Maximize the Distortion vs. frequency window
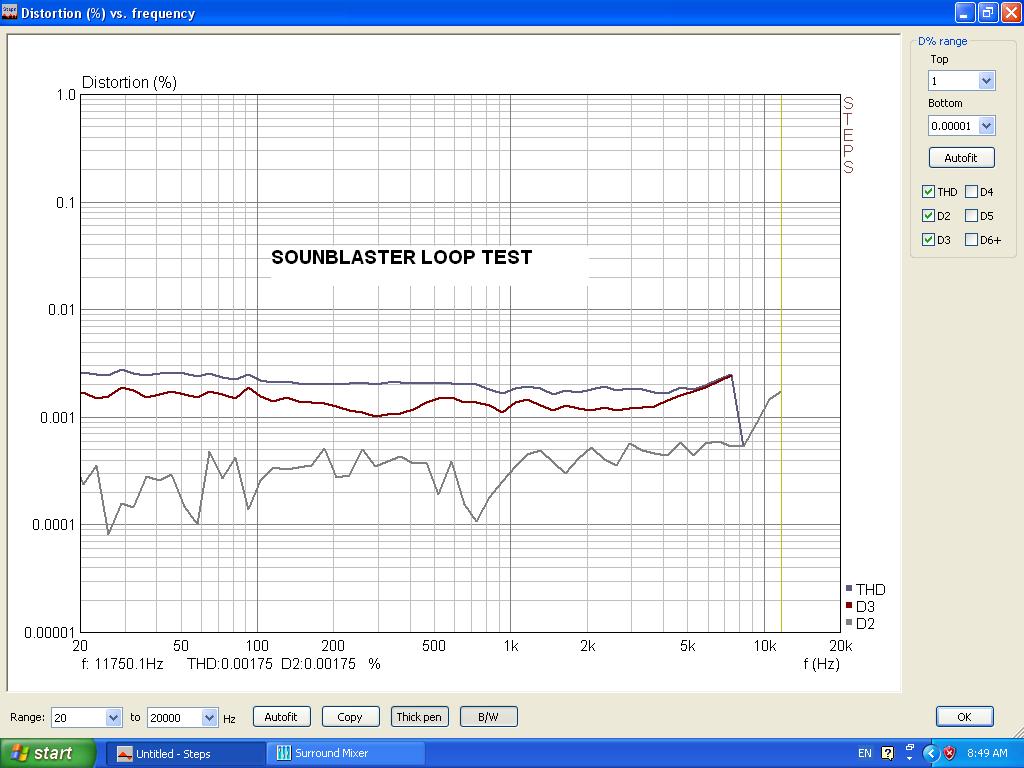 pos(987,12)
